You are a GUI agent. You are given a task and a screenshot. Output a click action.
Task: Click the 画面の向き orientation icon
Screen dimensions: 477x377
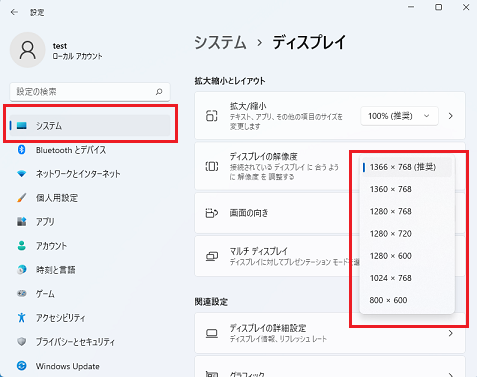212,213
